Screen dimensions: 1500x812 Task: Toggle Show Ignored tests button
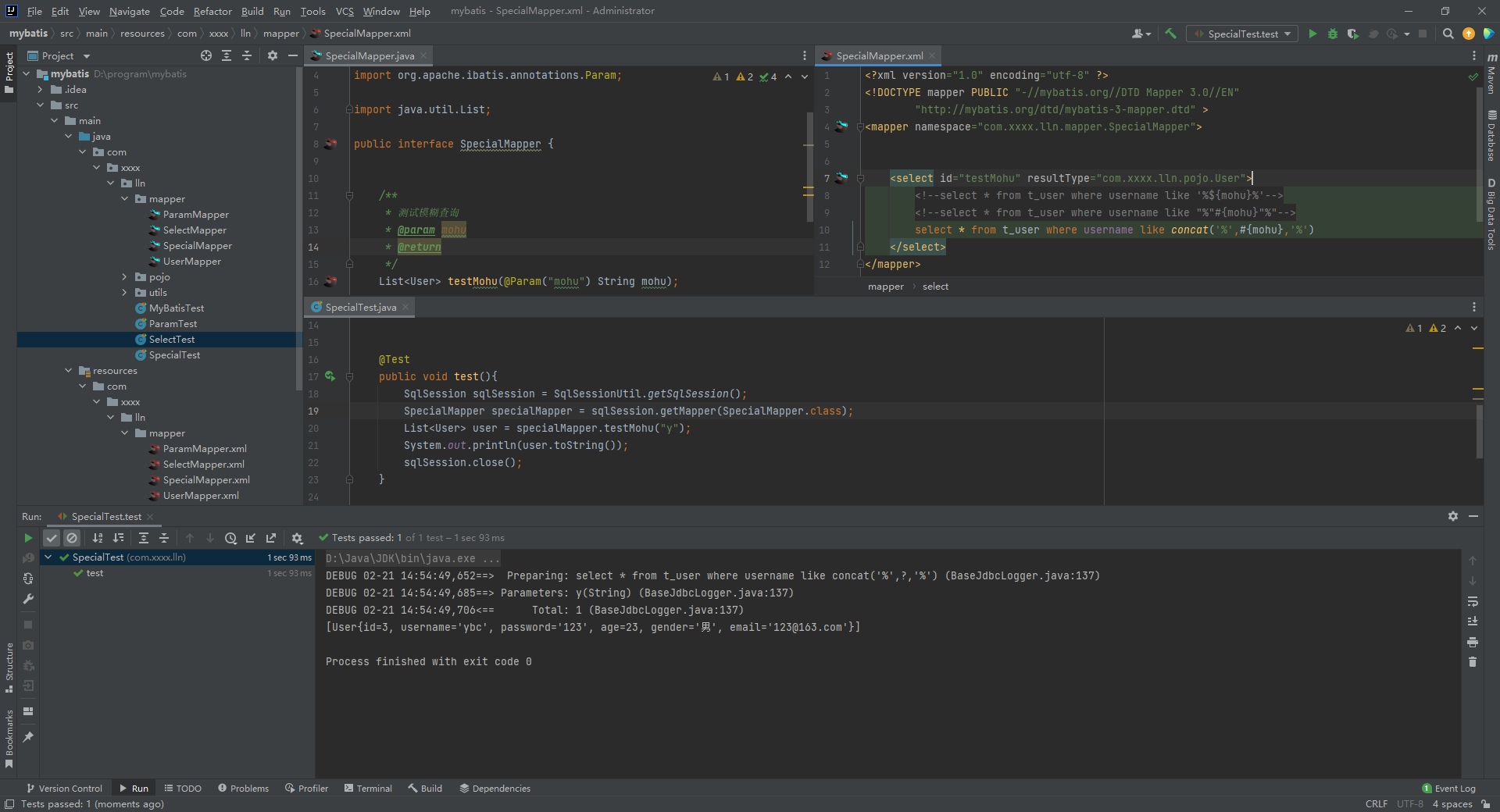point(72,538)
